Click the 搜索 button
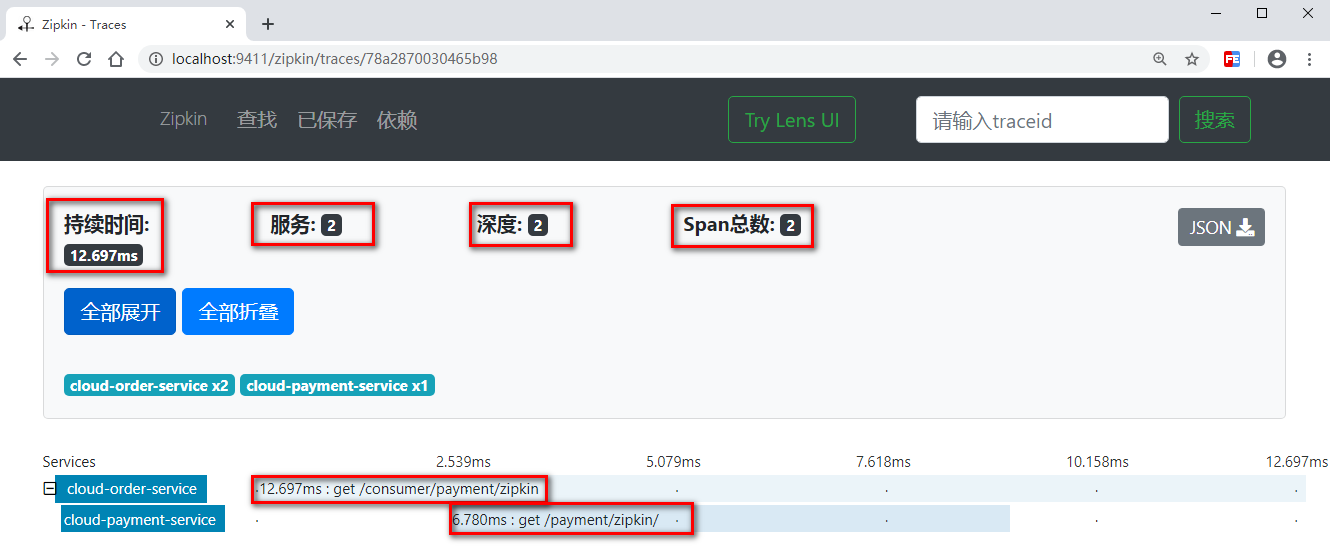The height and width of the screenshot is (548, 1330). [1215, 120]
